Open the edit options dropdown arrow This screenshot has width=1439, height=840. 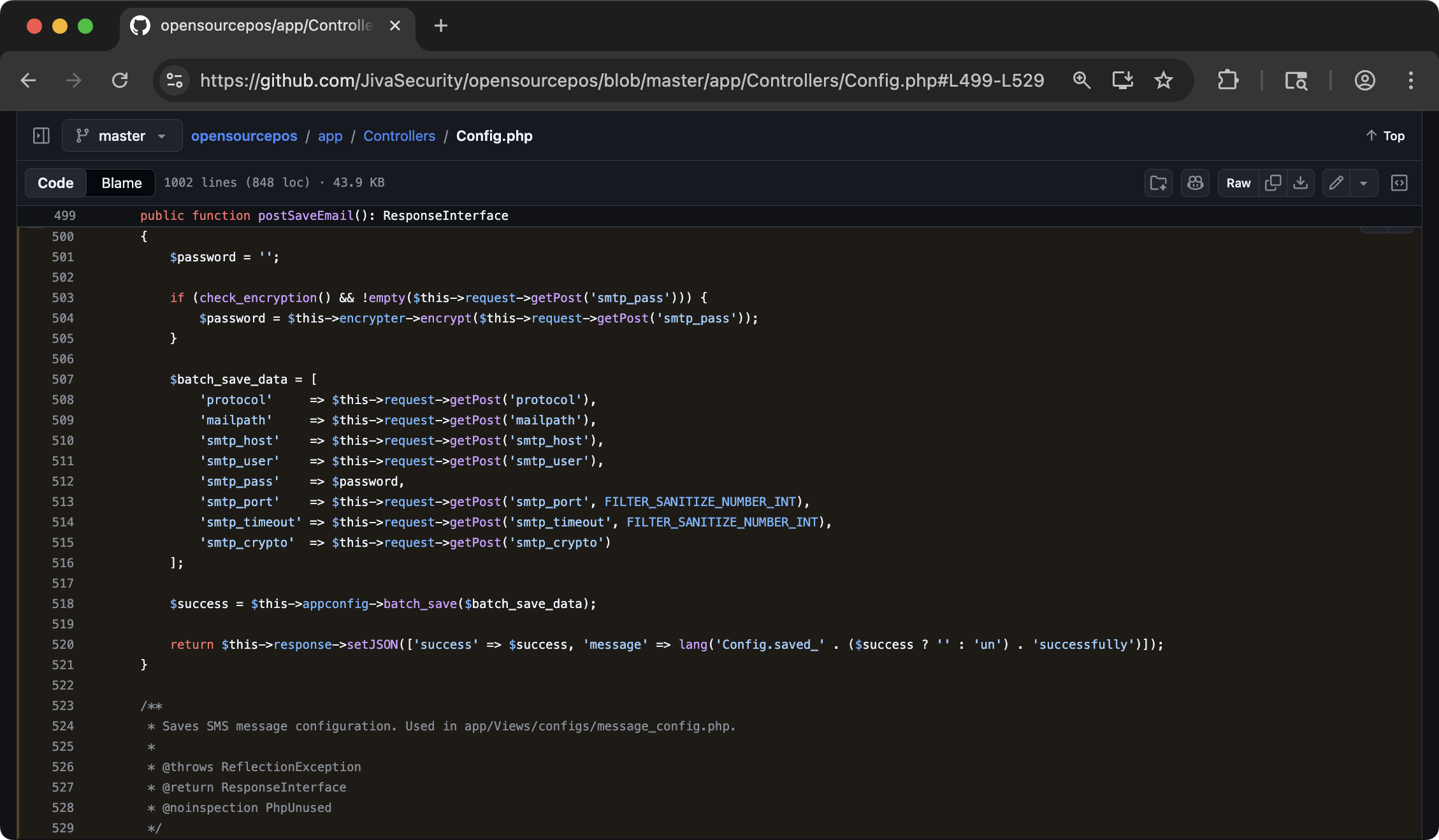point(1364,183)
